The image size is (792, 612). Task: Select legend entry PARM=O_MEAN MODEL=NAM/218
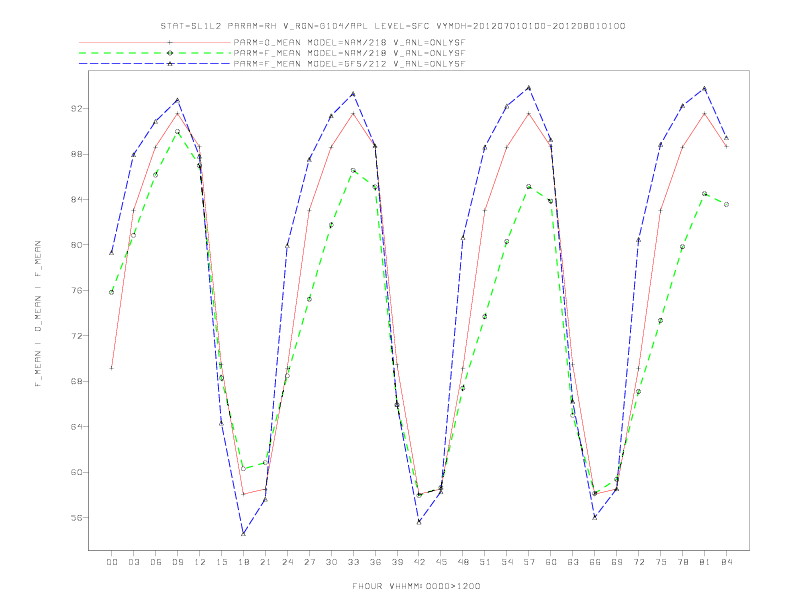(x=350, y=42)
